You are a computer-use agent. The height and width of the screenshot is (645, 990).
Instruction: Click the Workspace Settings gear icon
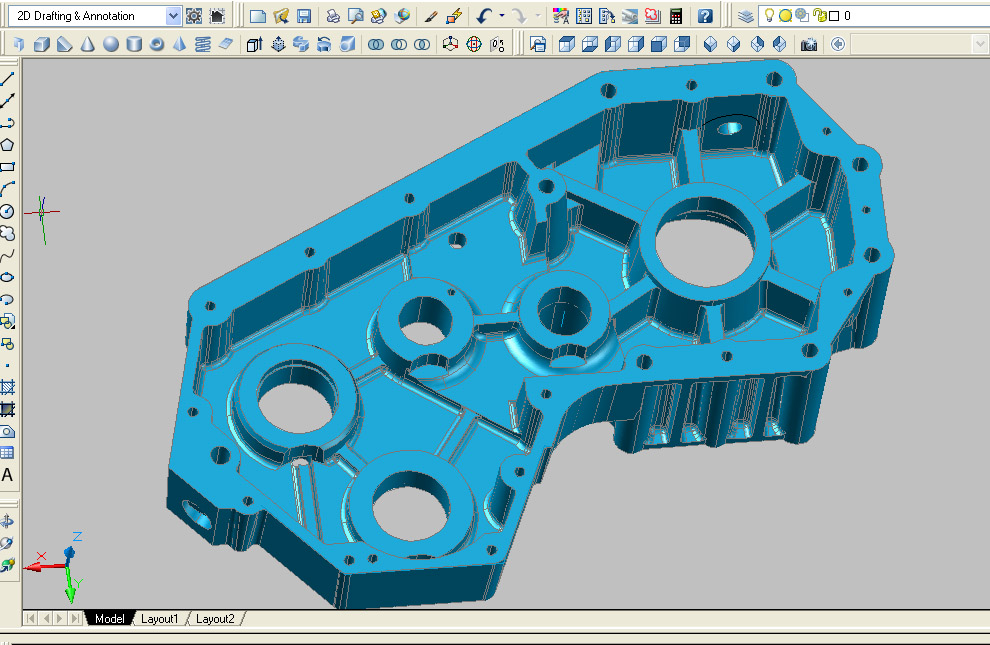[194, 16]
